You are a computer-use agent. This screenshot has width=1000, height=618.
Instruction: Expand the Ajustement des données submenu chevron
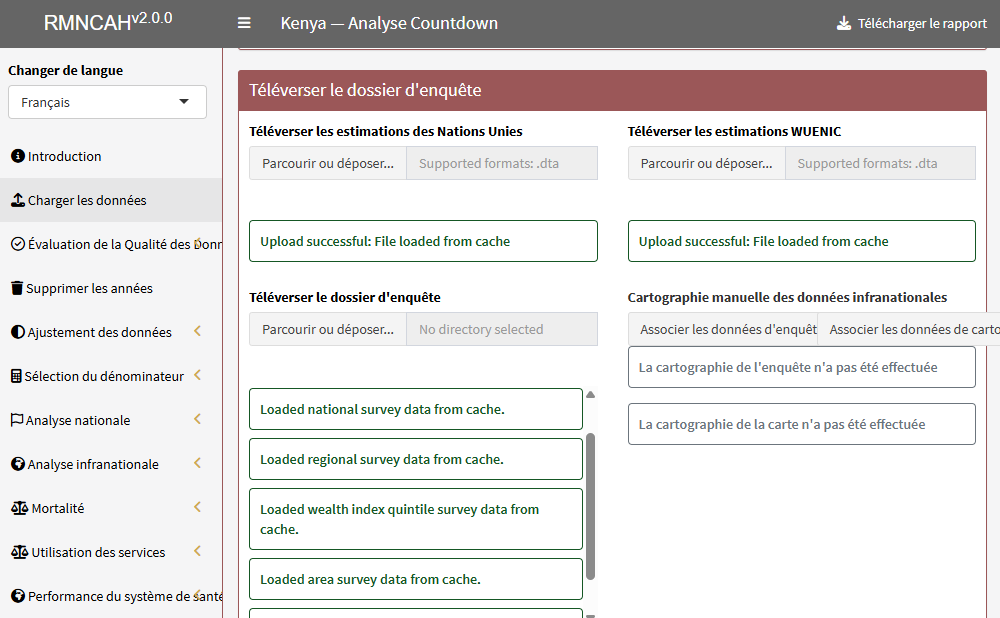tap(198, 331)
